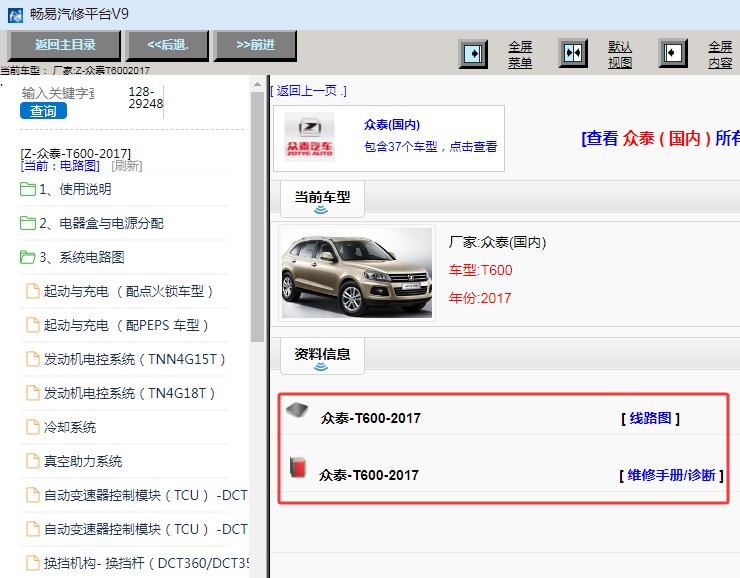The image size is (740, 578).
Task: Click the scroll-up arrow of left panel
Action: (x=257, y=84)
